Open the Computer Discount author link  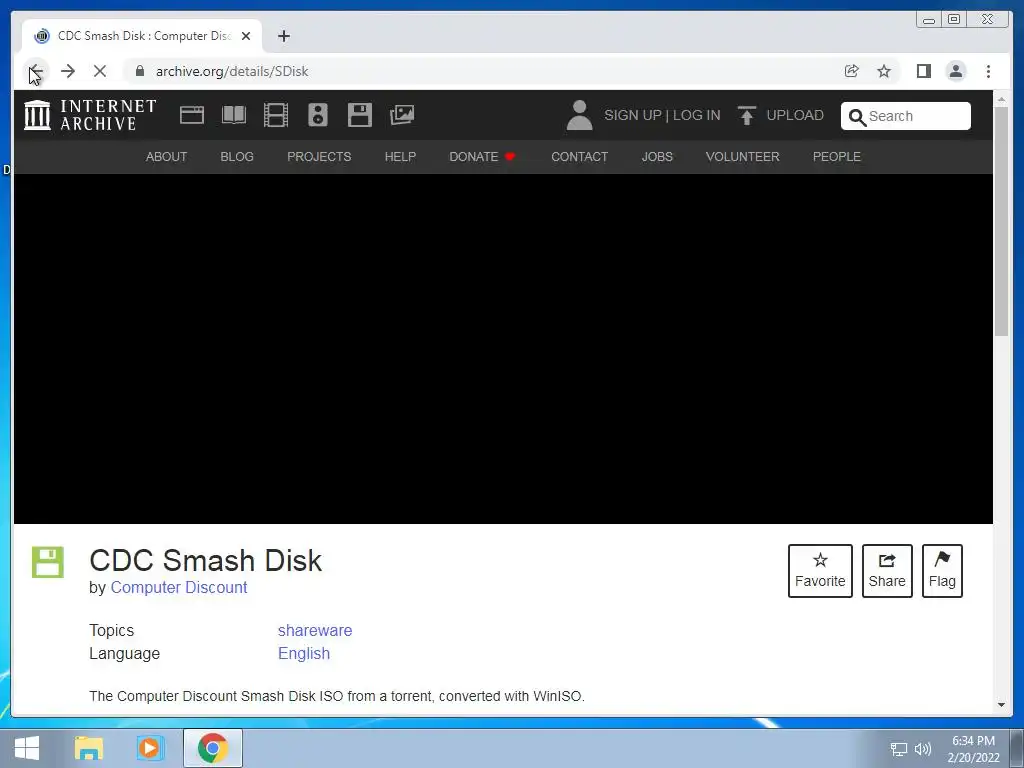[x=179, y=587]
